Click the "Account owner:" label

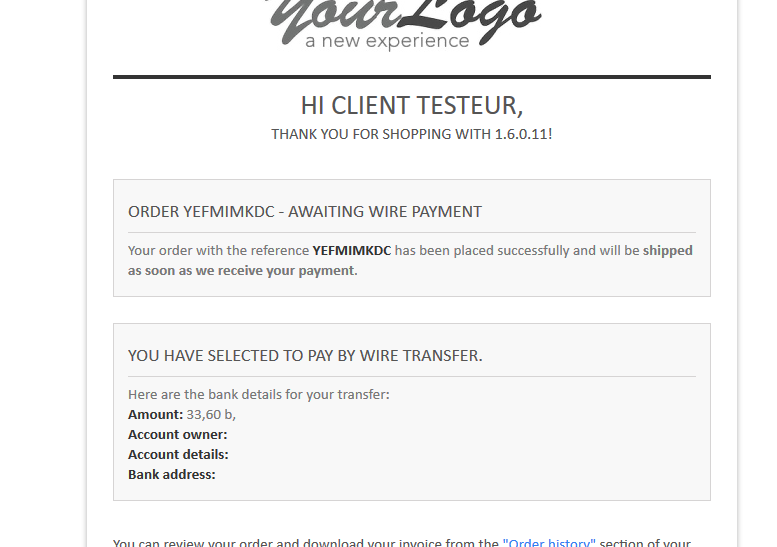point(177,435)
